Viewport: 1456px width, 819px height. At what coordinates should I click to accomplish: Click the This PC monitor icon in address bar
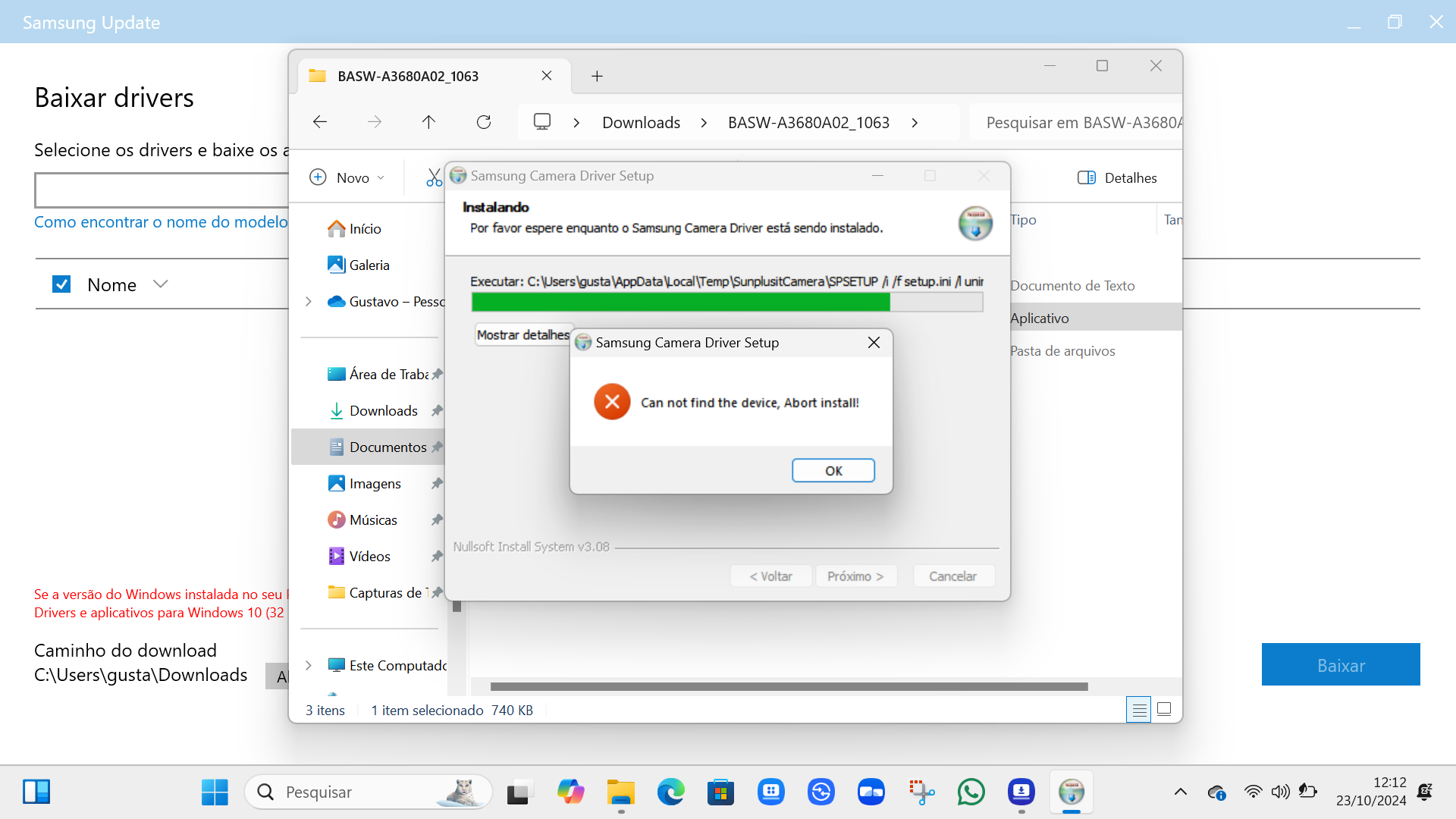tap(542, 122)
